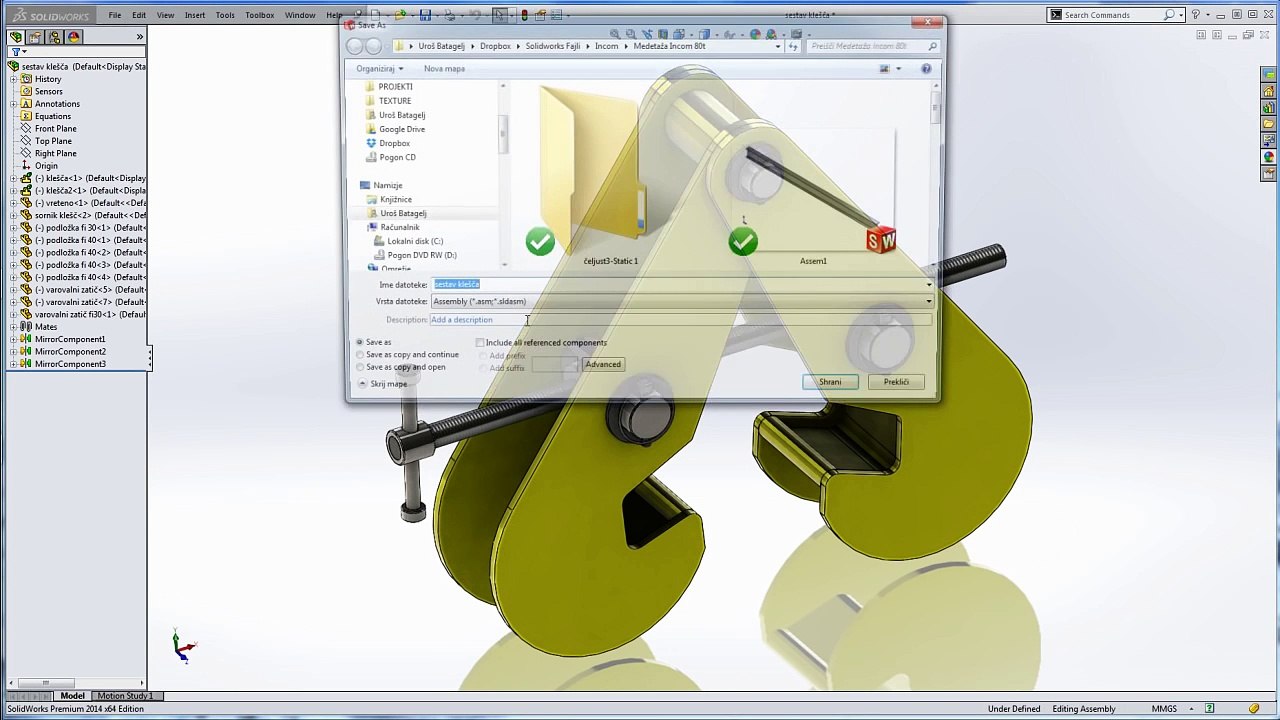
Task: Click Save As dialog help icon
Action: click(x=926, y=69)
